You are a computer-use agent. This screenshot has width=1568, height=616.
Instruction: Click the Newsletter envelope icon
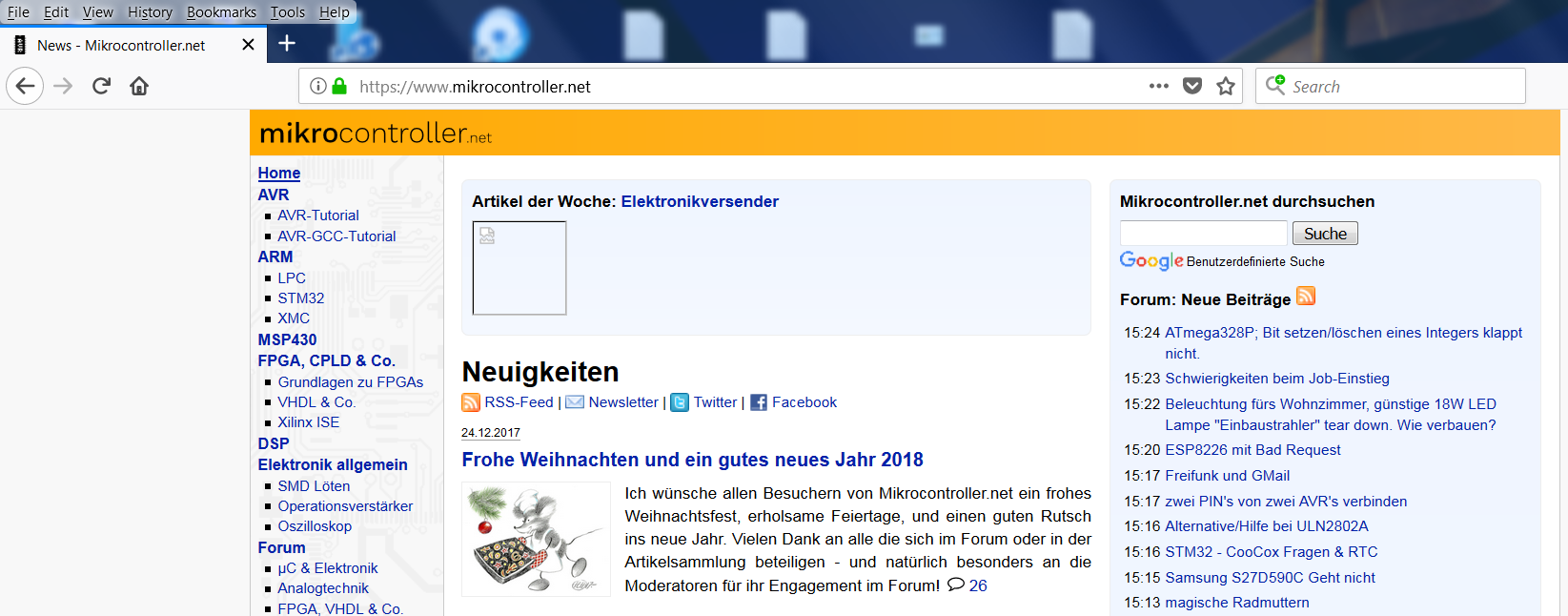pyautogui.click(x=575, y=402)
